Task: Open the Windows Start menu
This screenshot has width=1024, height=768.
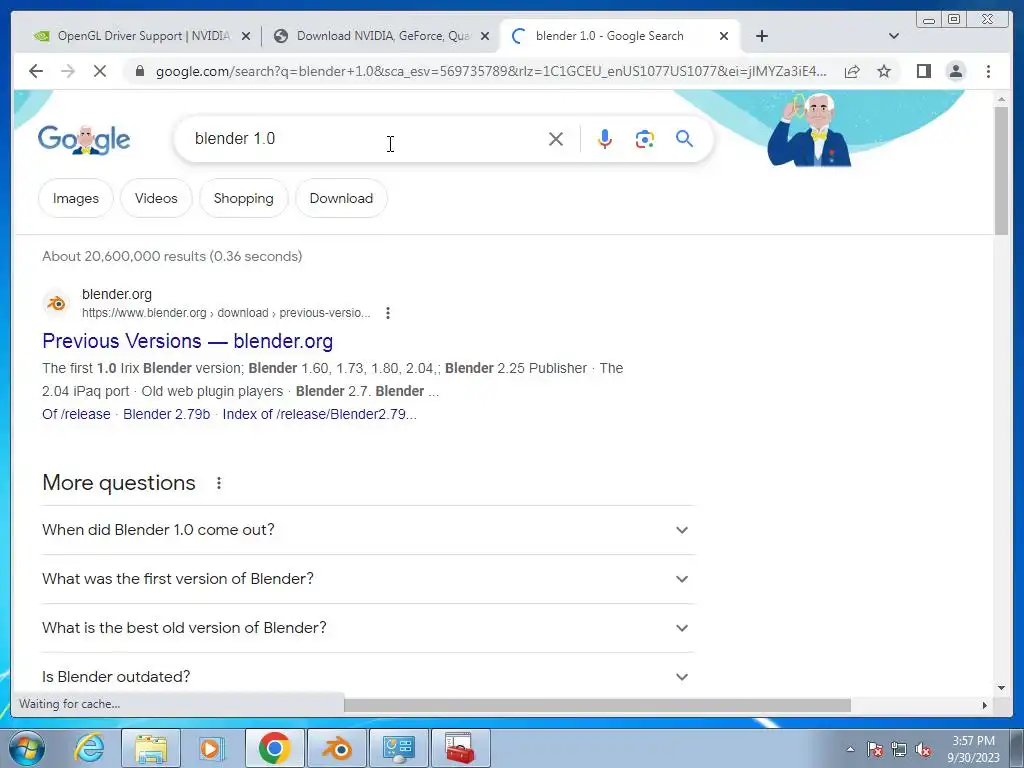Action: click(x=27, y=748)
